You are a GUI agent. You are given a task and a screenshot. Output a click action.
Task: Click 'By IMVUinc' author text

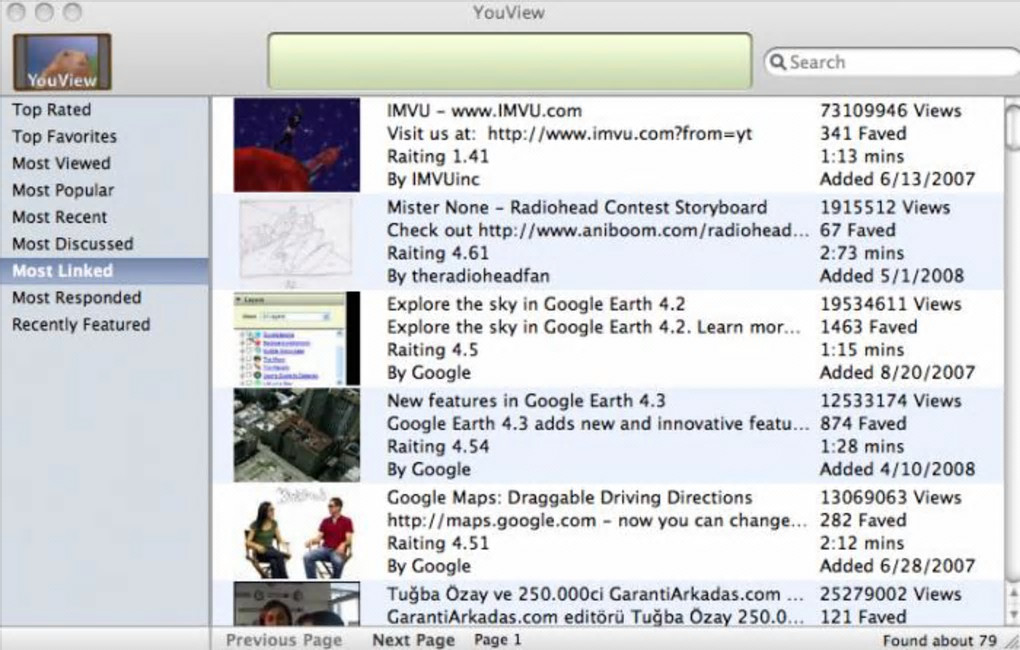[x=433, y=179]
